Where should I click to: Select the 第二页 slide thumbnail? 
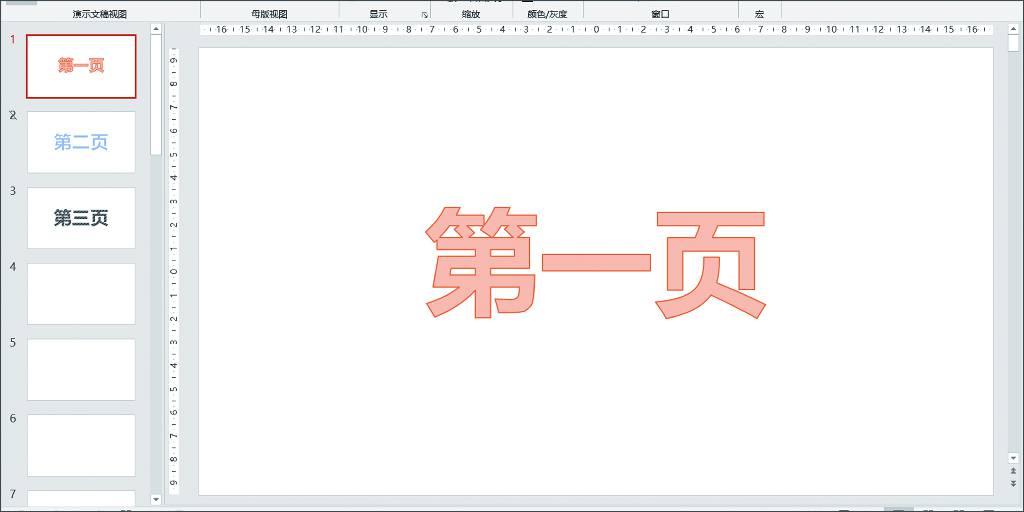[x=81, y=142]
